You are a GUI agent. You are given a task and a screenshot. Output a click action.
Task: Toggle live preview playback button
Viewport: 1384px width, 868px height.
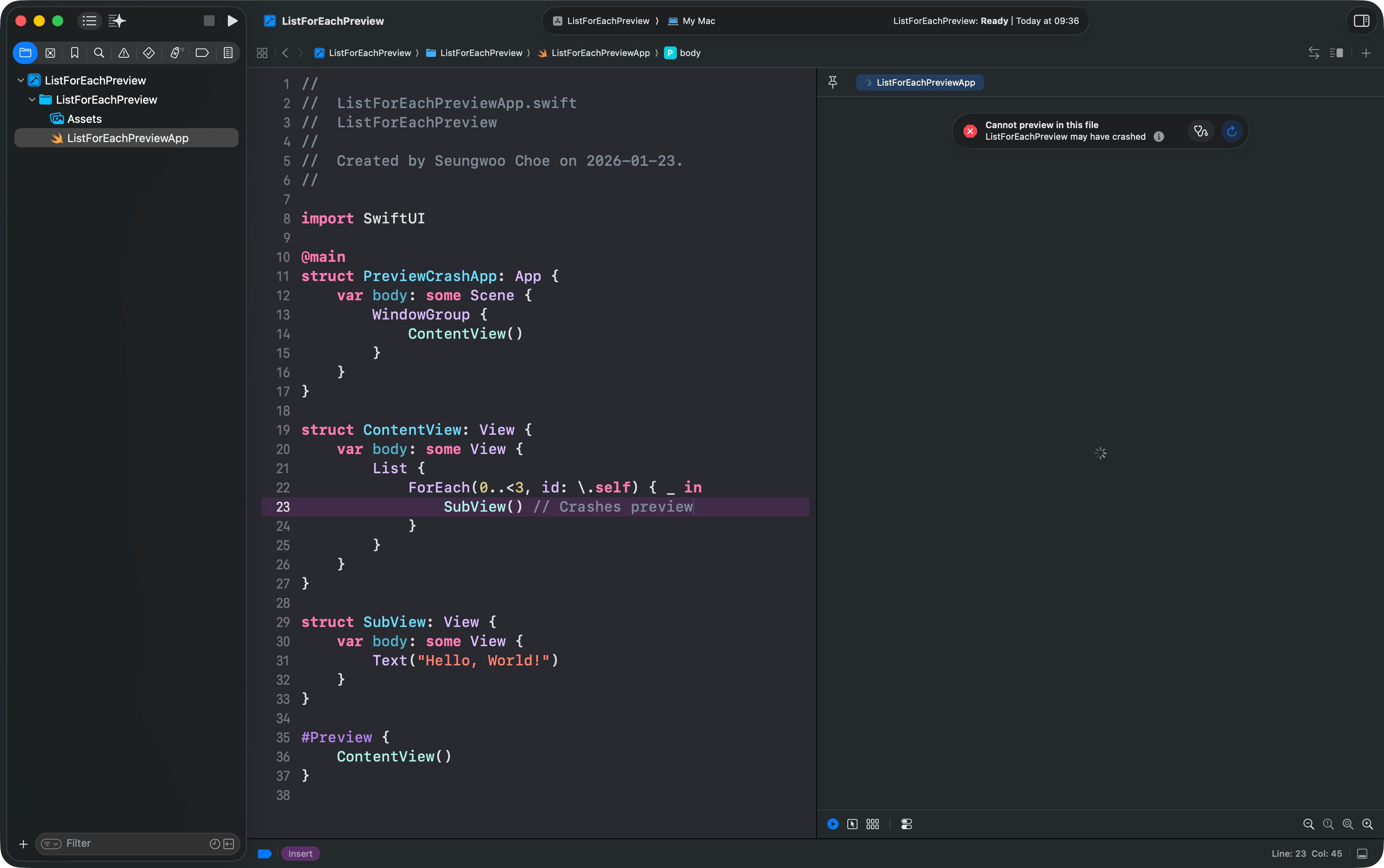(x=832, y=824)
